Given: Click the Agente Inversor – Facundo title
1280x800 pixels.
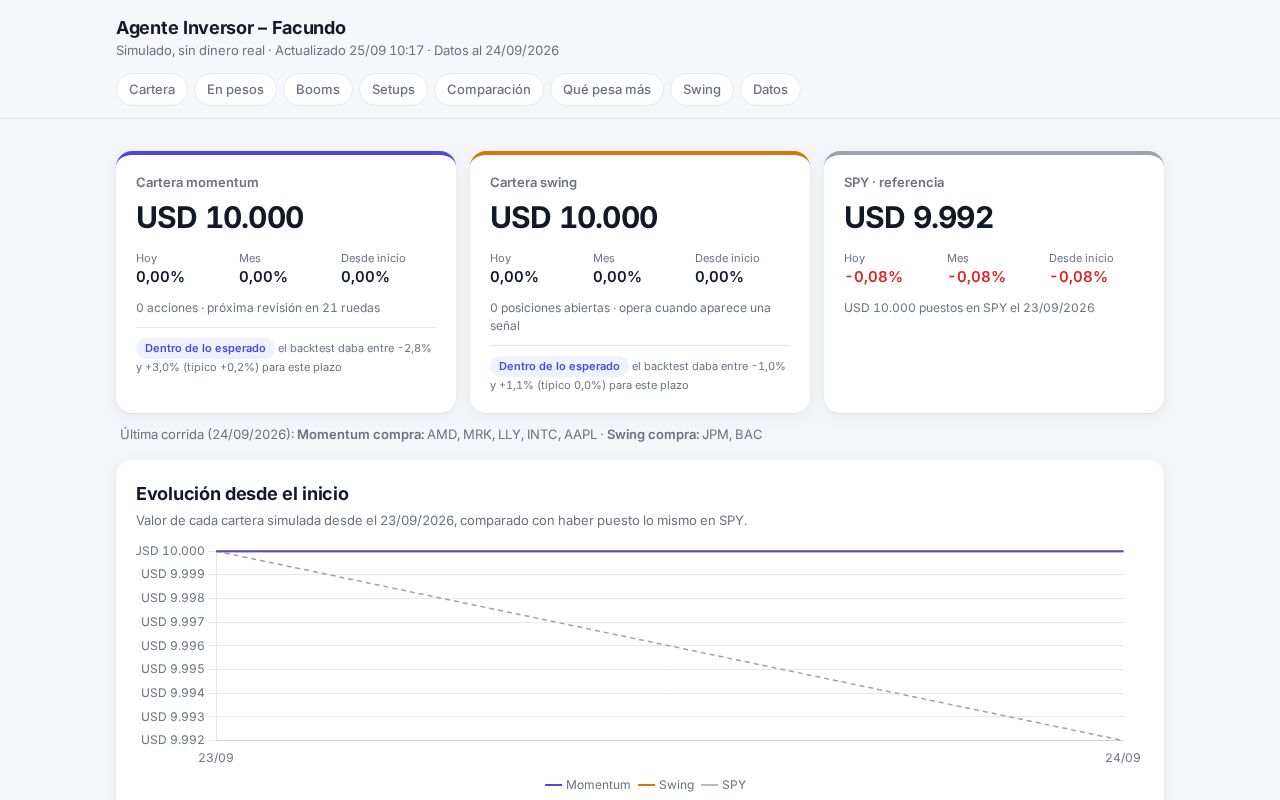Looking at the screenshot, I should 231,28.
